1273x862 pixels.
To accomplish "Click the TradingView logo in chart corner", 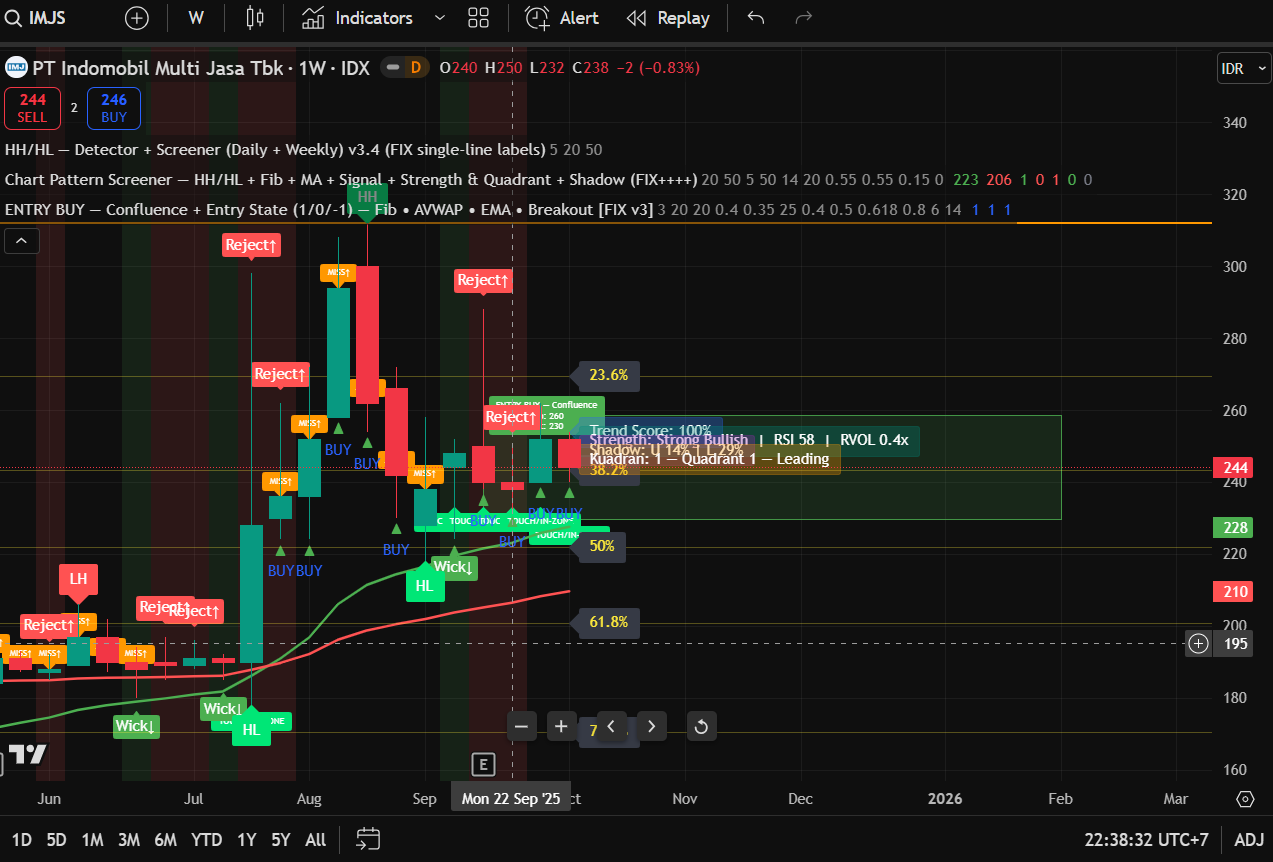I will click(x=27, y=755).
